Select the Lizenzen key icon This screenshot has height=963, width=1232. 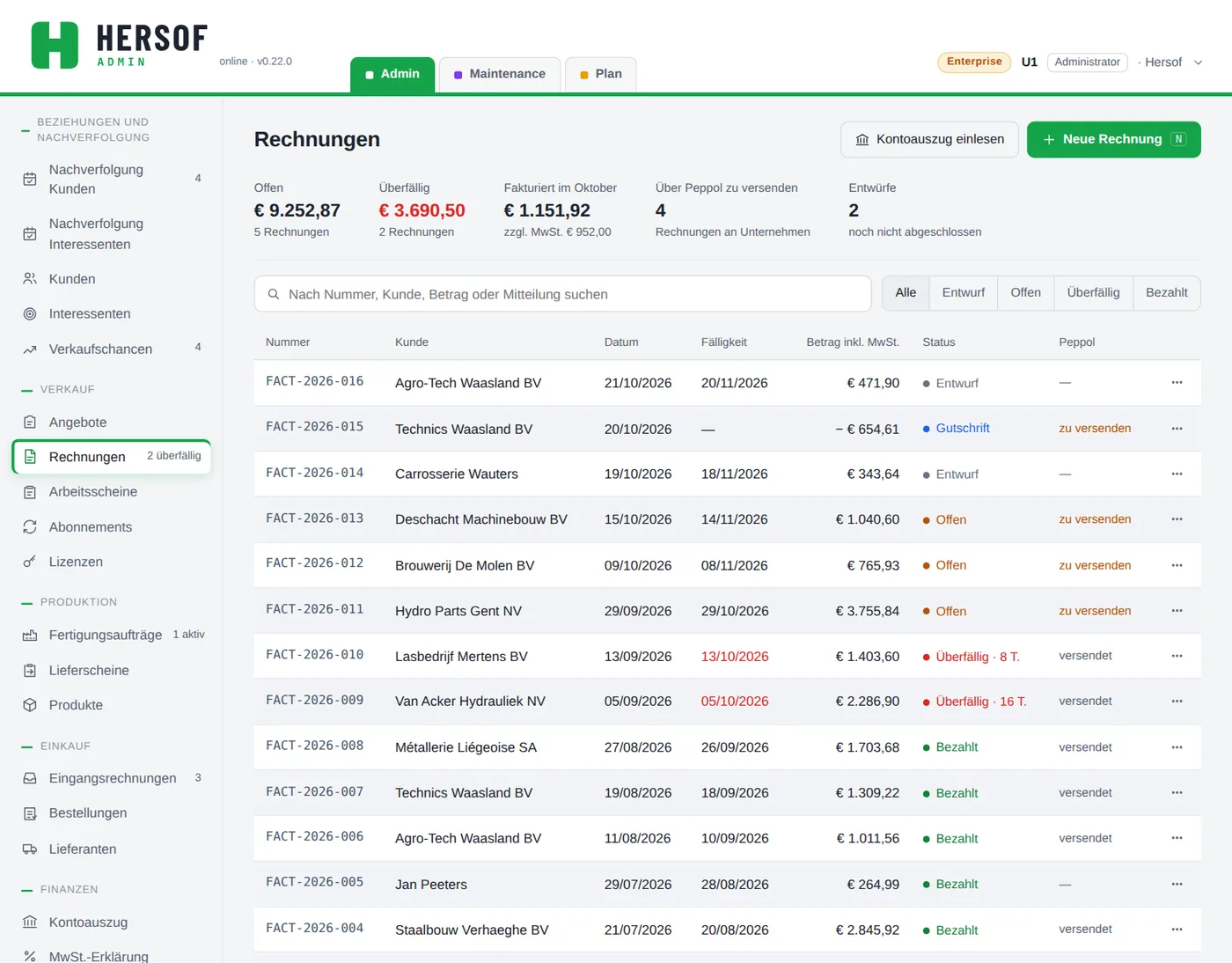click(x=30, y=562)
